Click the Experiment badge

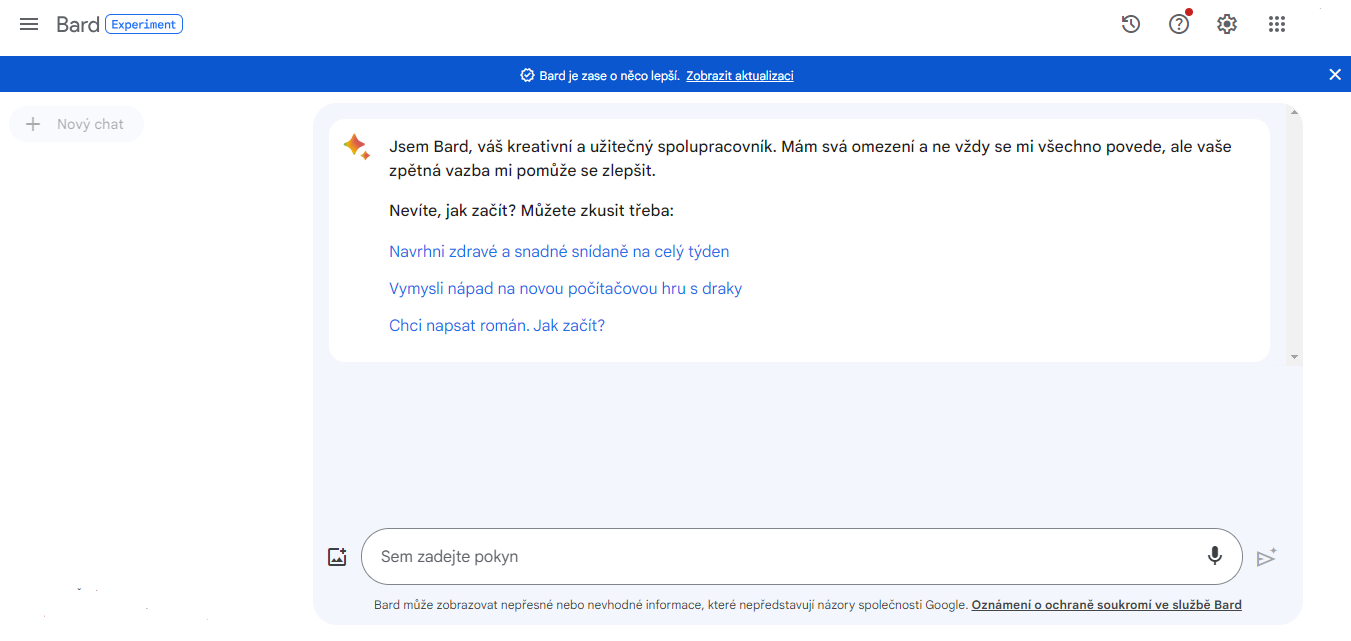pyautogui.click(x=144, y=24)
